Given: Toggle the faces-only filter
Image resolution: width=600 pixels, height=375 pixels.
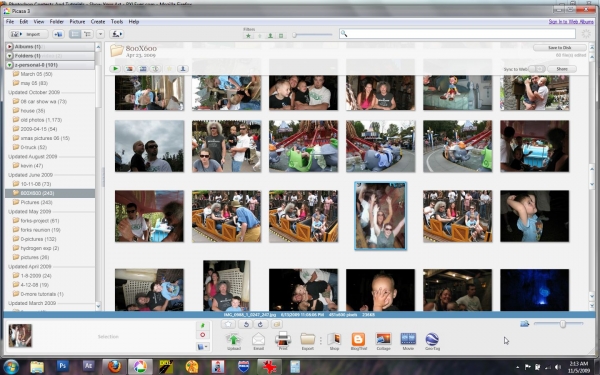Looking at the screenshot, I should pyautogui.click(x=270, y=36).
